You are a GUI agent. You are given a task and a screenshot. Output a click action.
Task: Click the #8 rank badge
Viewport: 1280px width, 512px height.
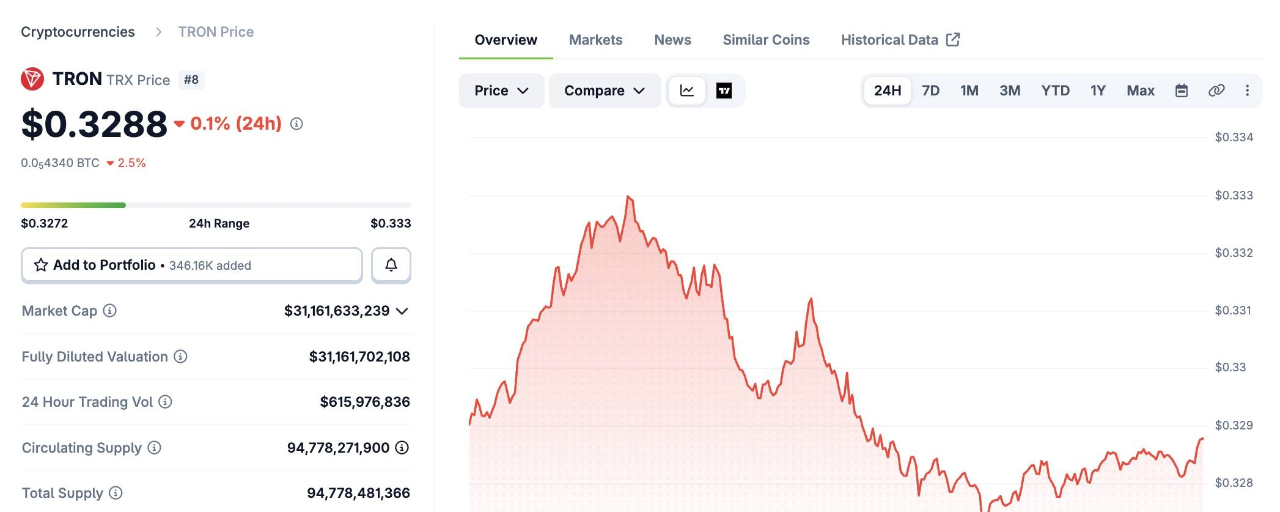[x=191, y=79]
